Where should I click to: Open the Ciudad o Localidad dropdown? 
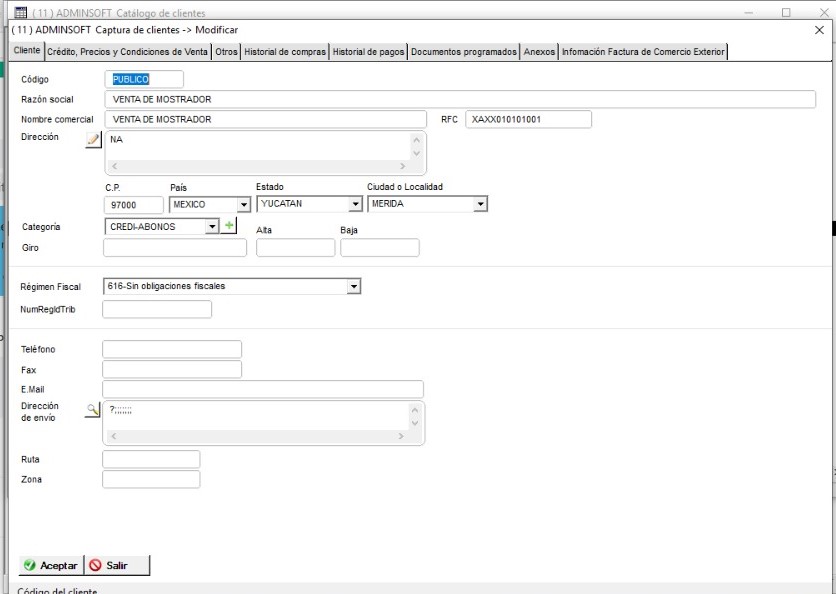(480, 204)
